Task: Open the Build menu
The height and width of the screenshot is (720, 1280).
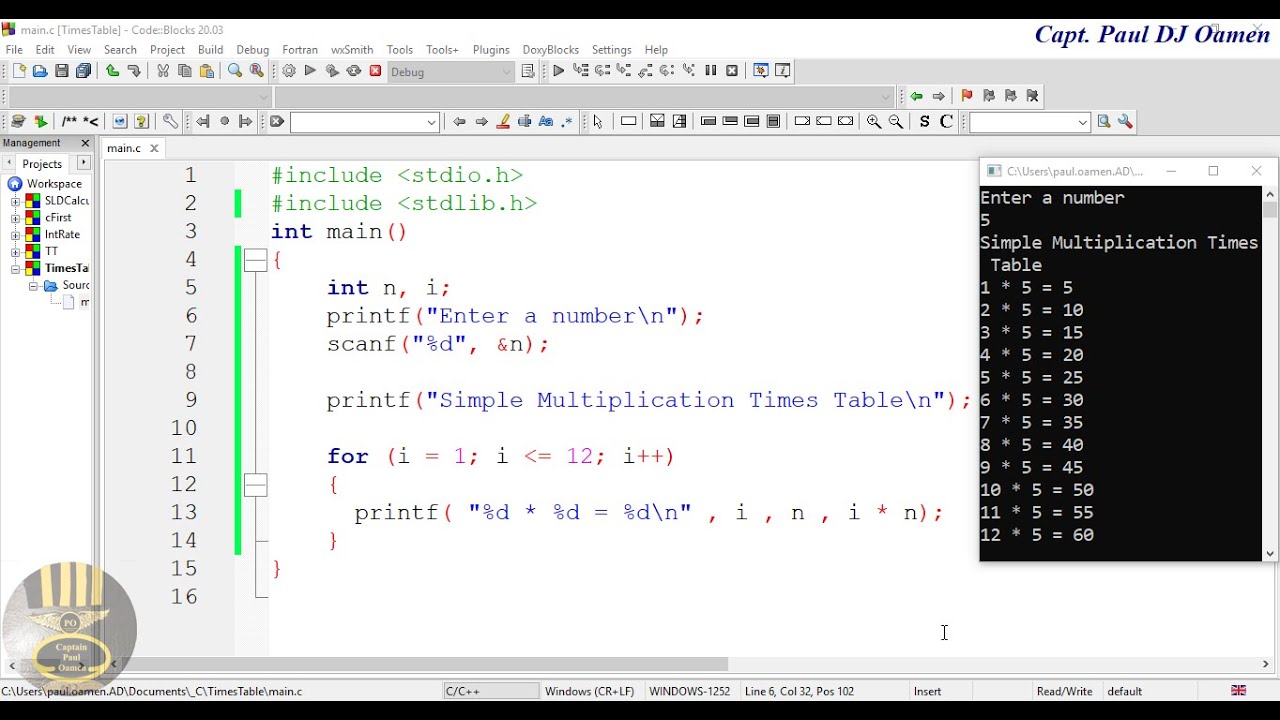Action: click(210, 49)
